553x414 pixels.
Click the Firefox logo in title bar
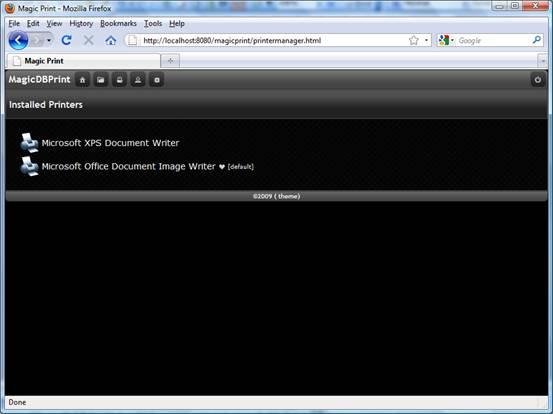point(10,8)
